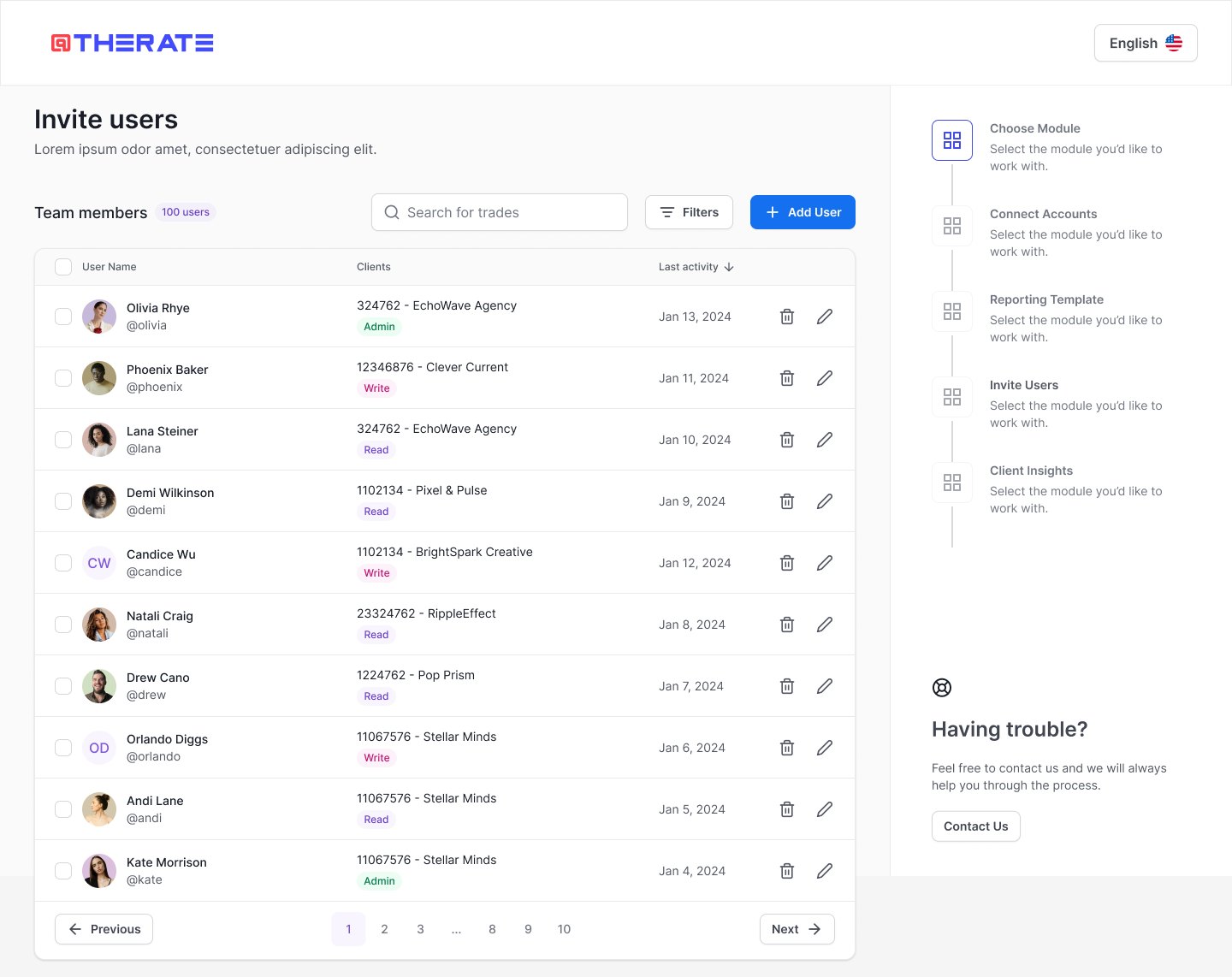Viewport: 1232px width, 977px height.
Task: Click the Reporting Template step icon
Action: (x=952, y=311)
